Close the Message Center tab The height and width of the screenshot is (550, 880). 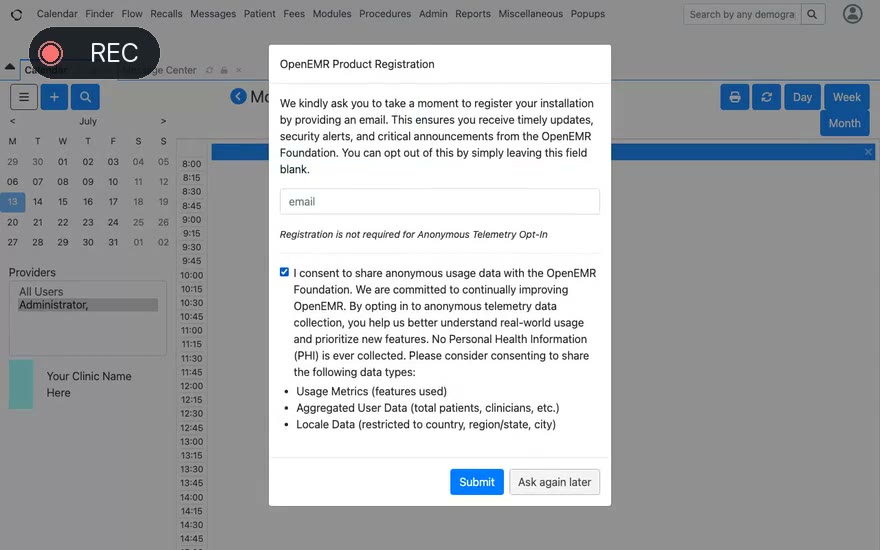pos(239,70)
